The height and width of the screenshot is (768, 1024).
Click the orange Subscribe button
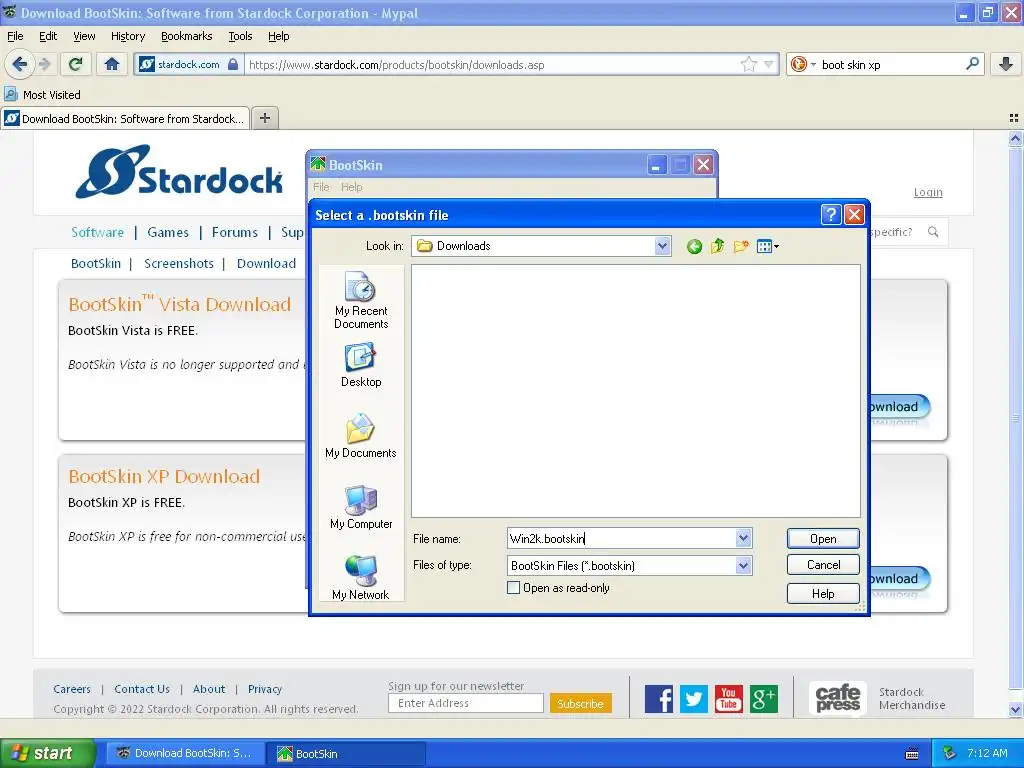click(581, 703)
